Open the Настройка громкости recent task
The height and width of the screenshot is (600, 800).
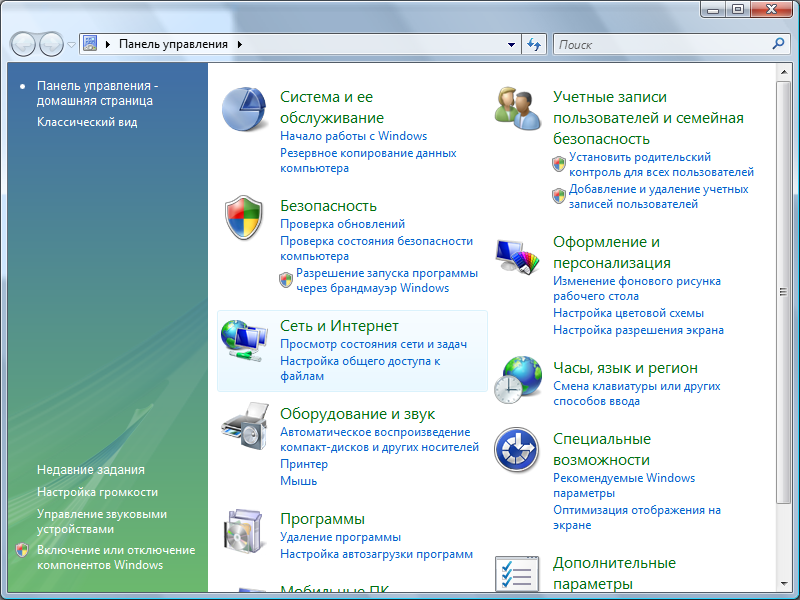[x=97, y=492]
